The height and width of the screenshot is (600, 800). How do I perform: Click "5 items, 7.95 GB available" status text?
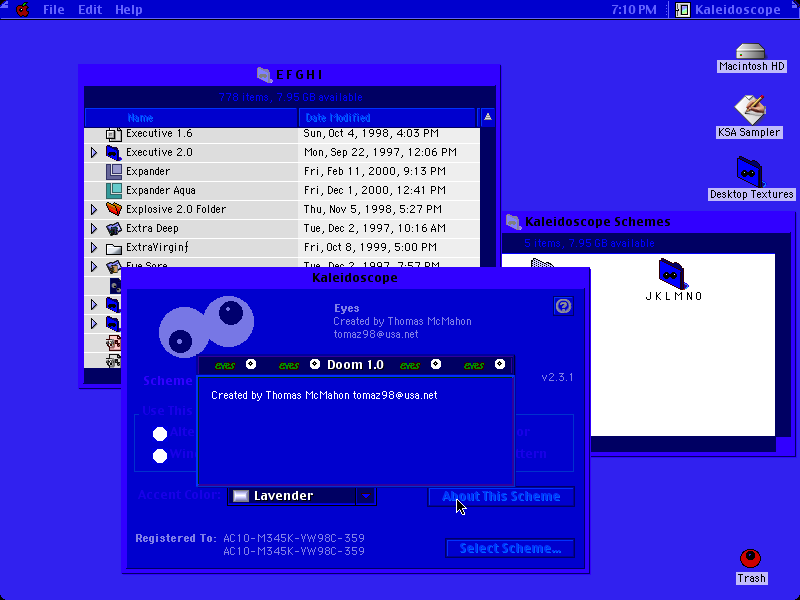tap(589, 243)
